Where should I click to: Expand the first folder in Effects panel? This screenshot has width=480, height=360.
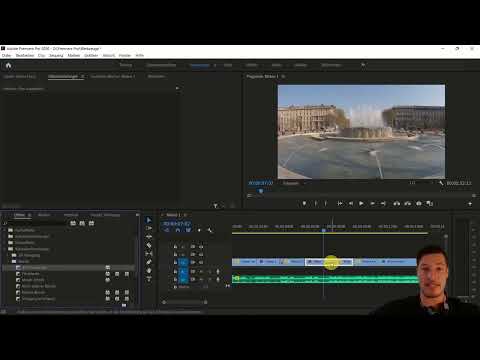(x=5, y=230)
